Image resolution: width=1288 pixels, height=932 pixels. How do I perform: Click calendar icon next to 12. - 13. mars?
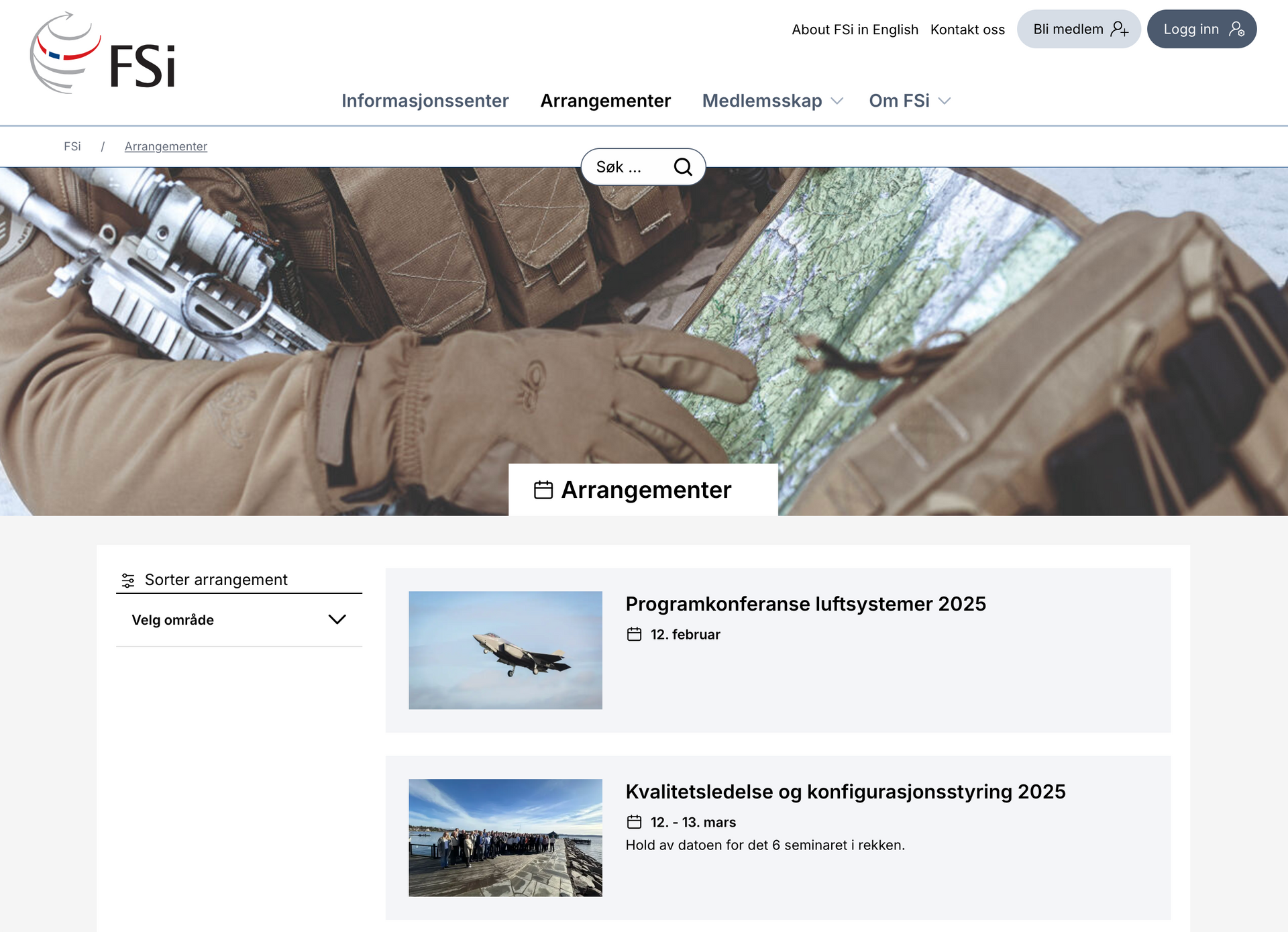634,822
